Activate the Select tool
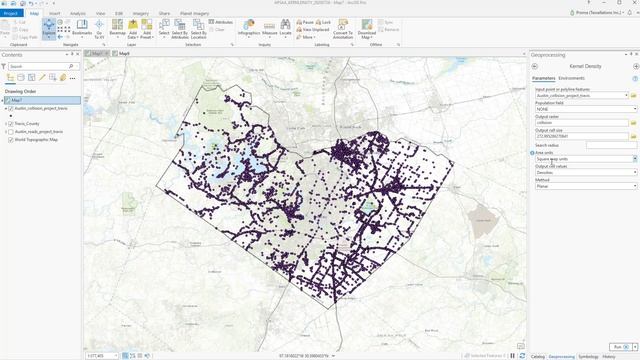 pos(164,28)
